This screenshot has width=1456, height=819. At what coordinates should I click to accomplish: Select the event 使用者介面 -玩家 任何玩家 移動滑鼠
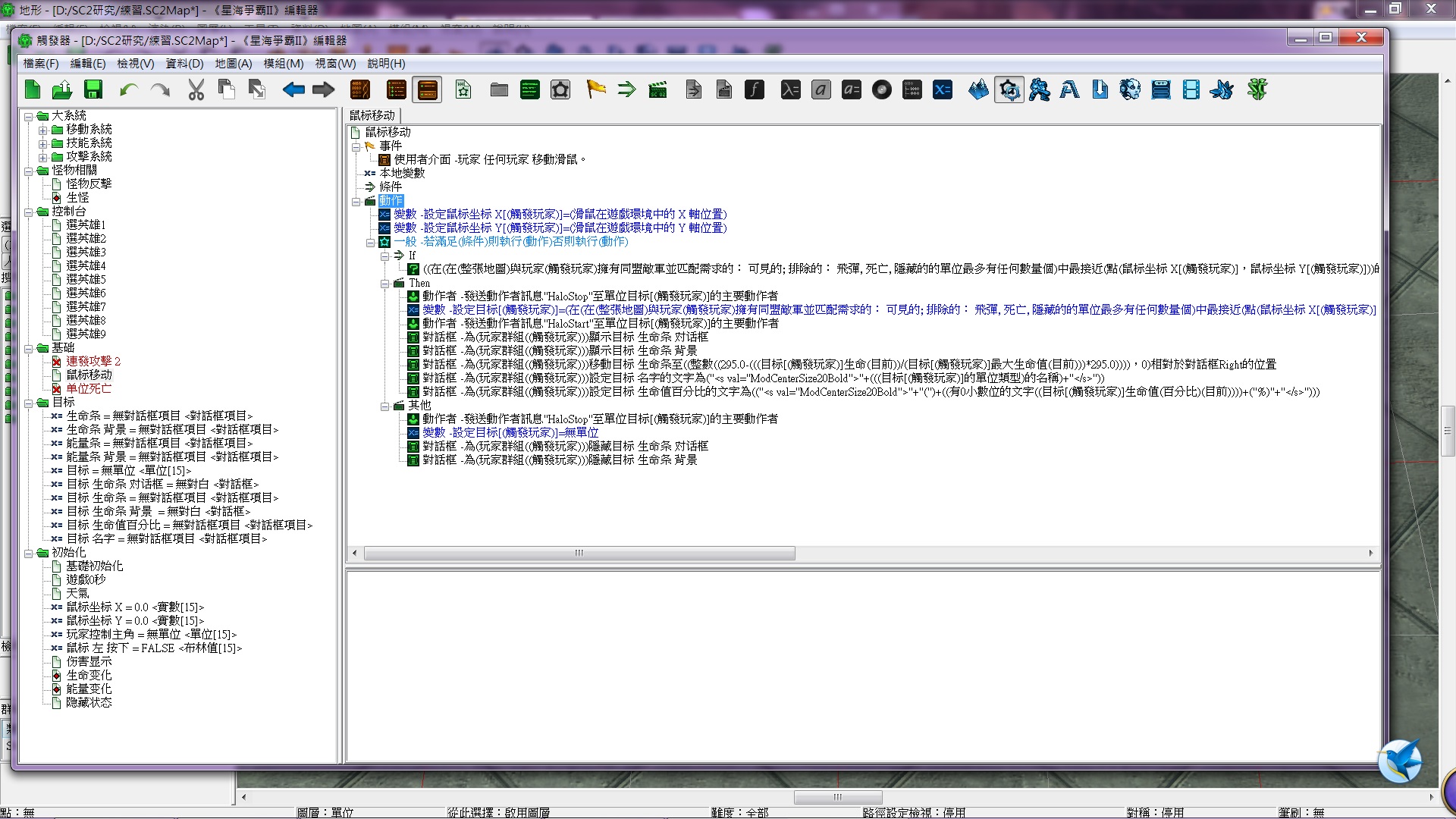coord(490,159)
